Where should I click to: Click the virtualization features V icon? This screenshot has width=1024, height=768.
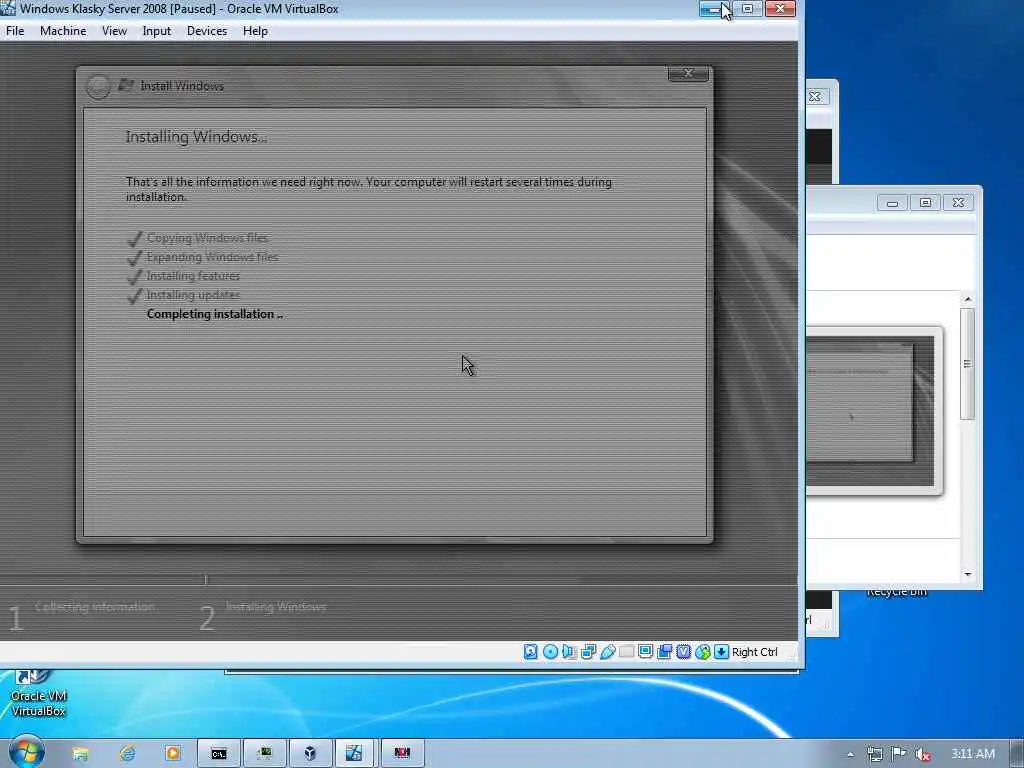pos(683,651)
